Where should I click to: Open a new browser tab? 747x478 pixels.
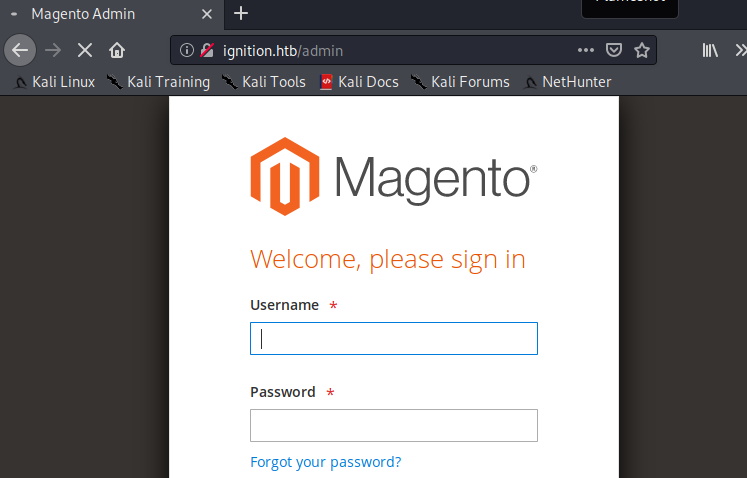pos(241,14)
